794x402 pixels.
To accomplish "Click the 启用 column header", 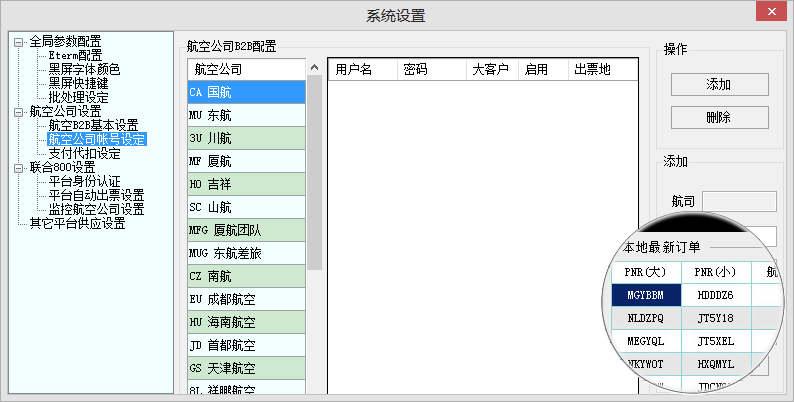I will (x=543, y=69).
